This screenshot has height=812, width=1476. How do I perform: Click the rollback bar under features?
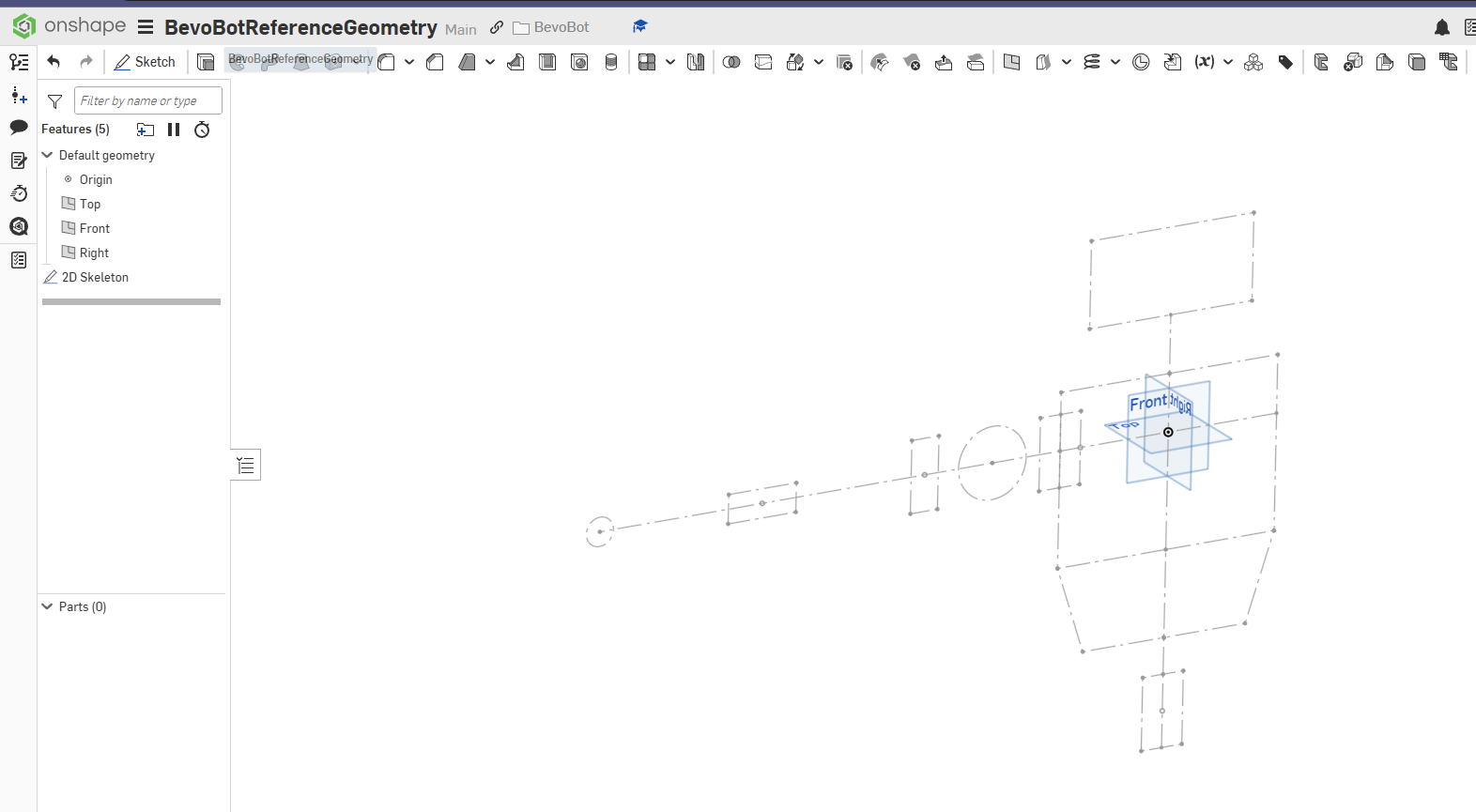coord(131,301)
